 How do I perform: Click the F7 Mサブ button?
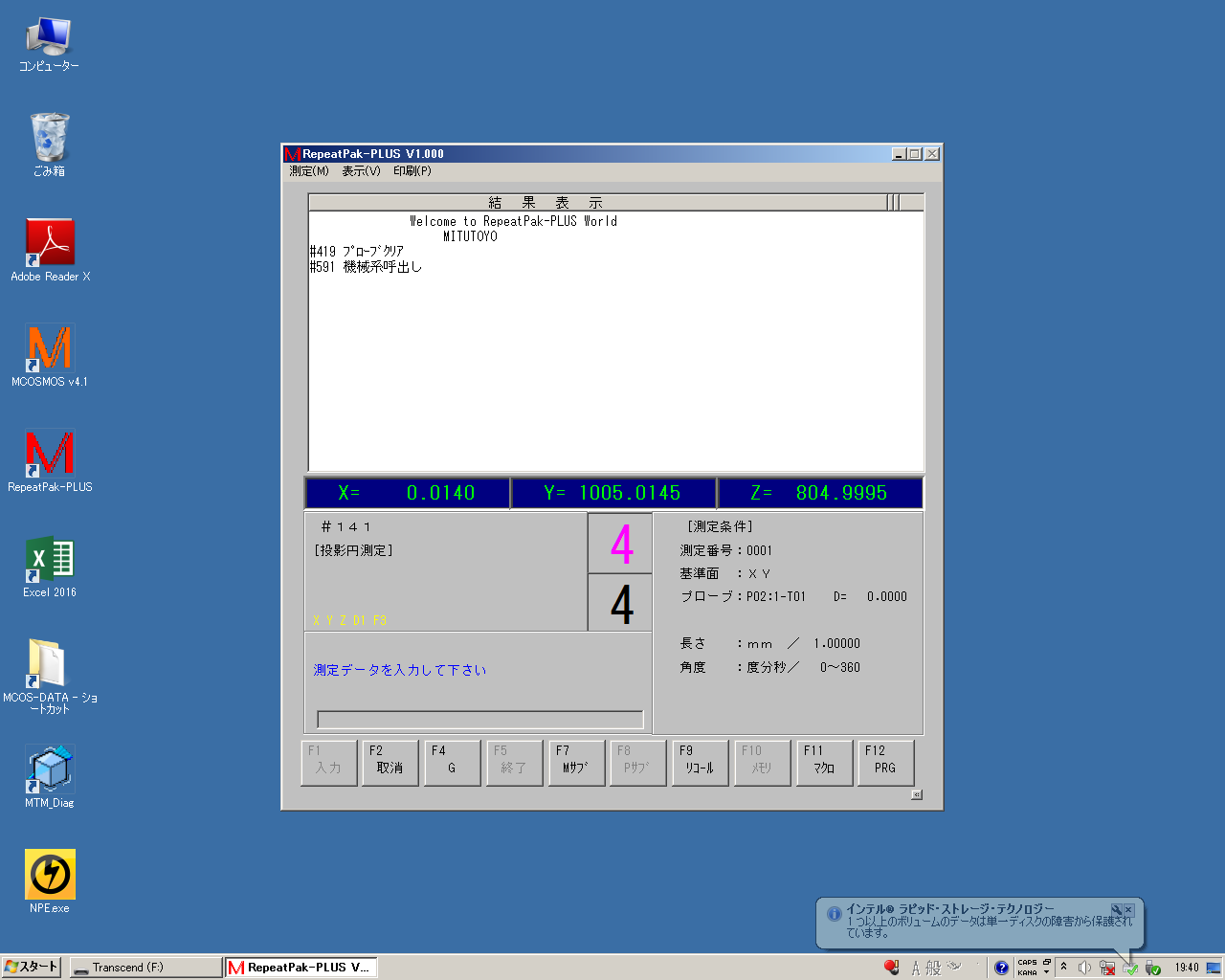577,763
